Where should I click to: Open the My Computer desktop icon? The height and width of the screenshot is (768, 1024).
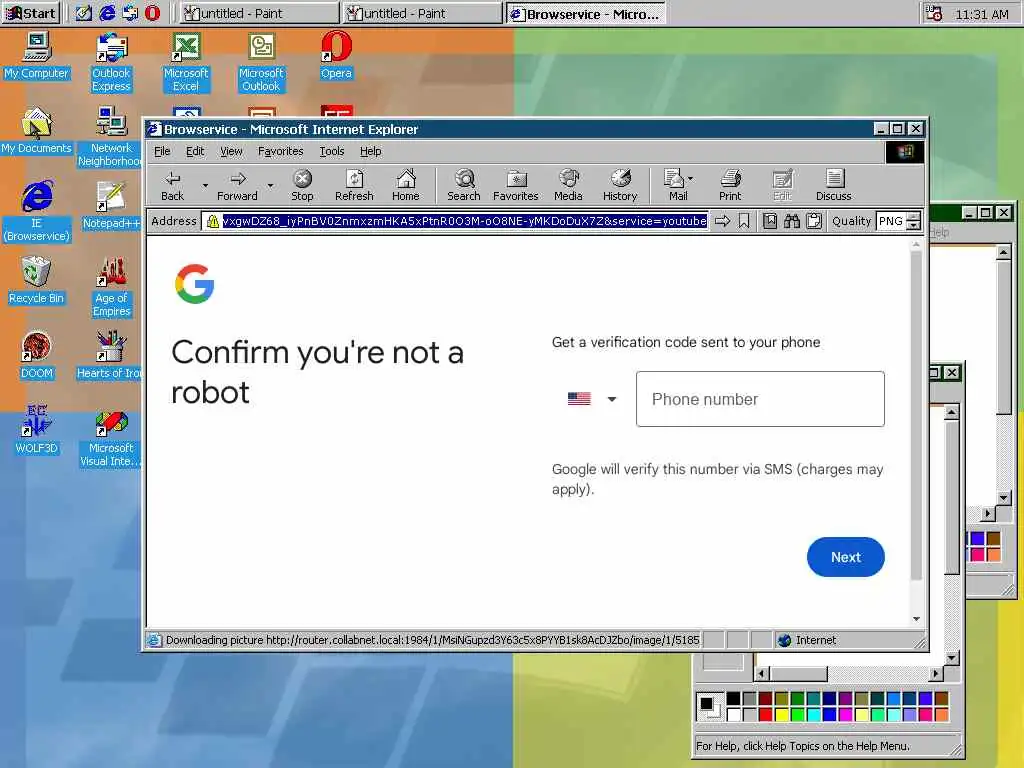click(x=37, y=56)
